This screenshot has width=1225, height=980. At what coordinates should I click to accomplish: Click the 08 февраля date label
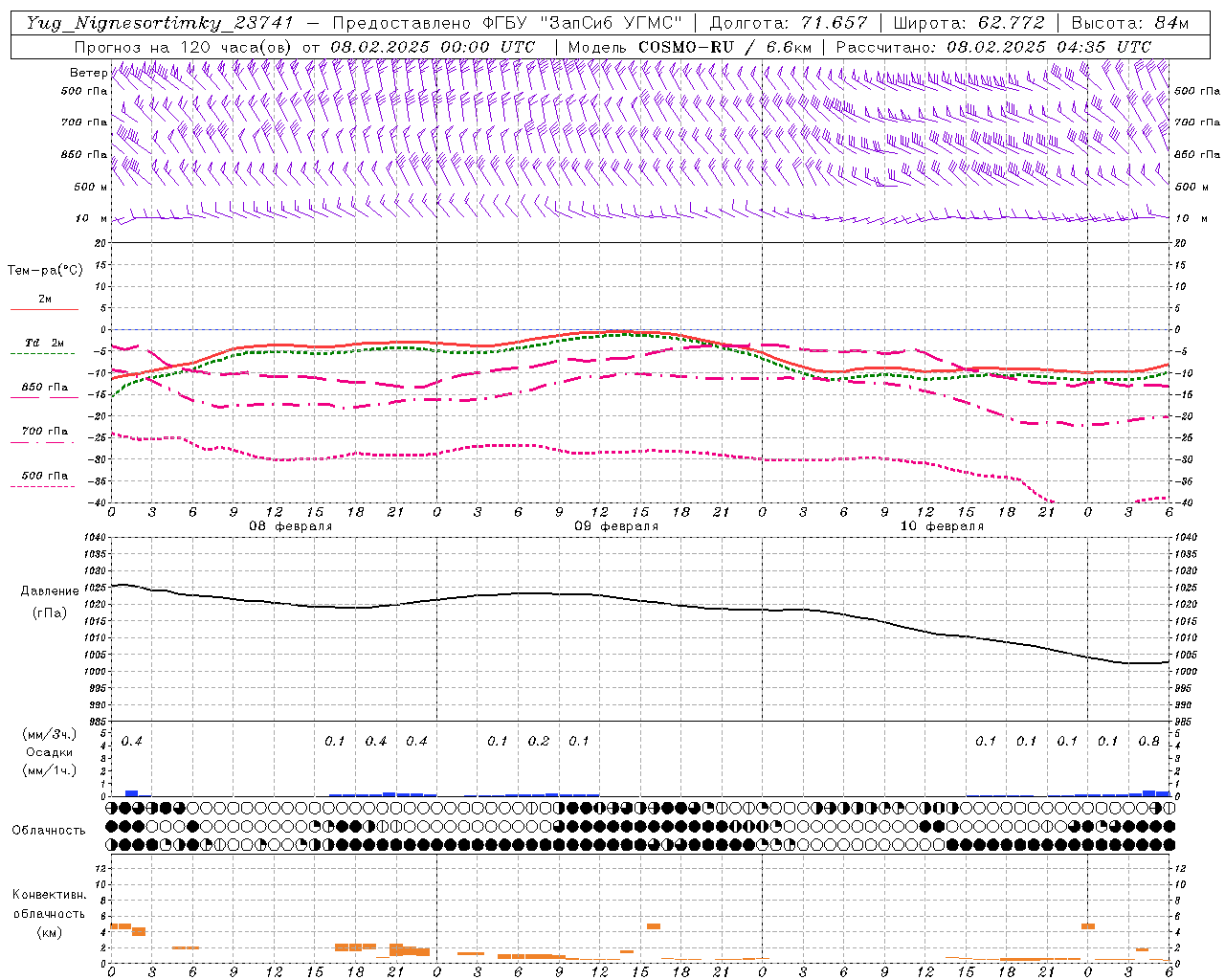tap(291, 526)
